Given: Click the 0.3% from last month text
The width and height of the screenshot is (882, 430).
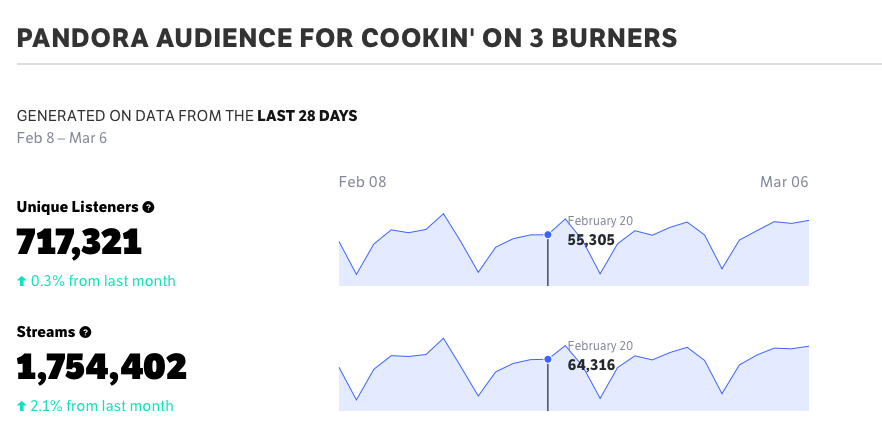Looking at the screenshot, I should (x=103, y=281).
